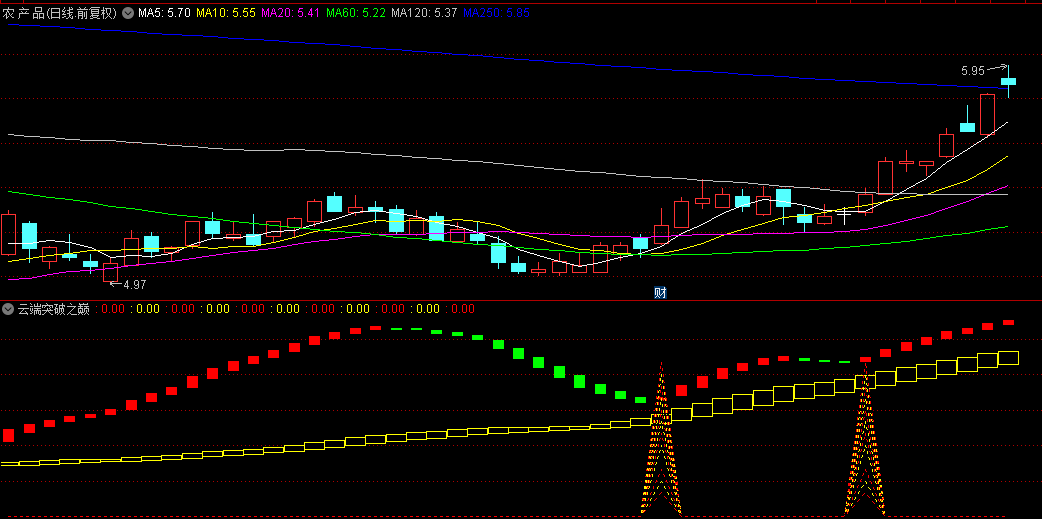1042x519 pixels.
Task: Click the MA250: 5.85 label
Action: pyautogui.click(x=496, y=13)
